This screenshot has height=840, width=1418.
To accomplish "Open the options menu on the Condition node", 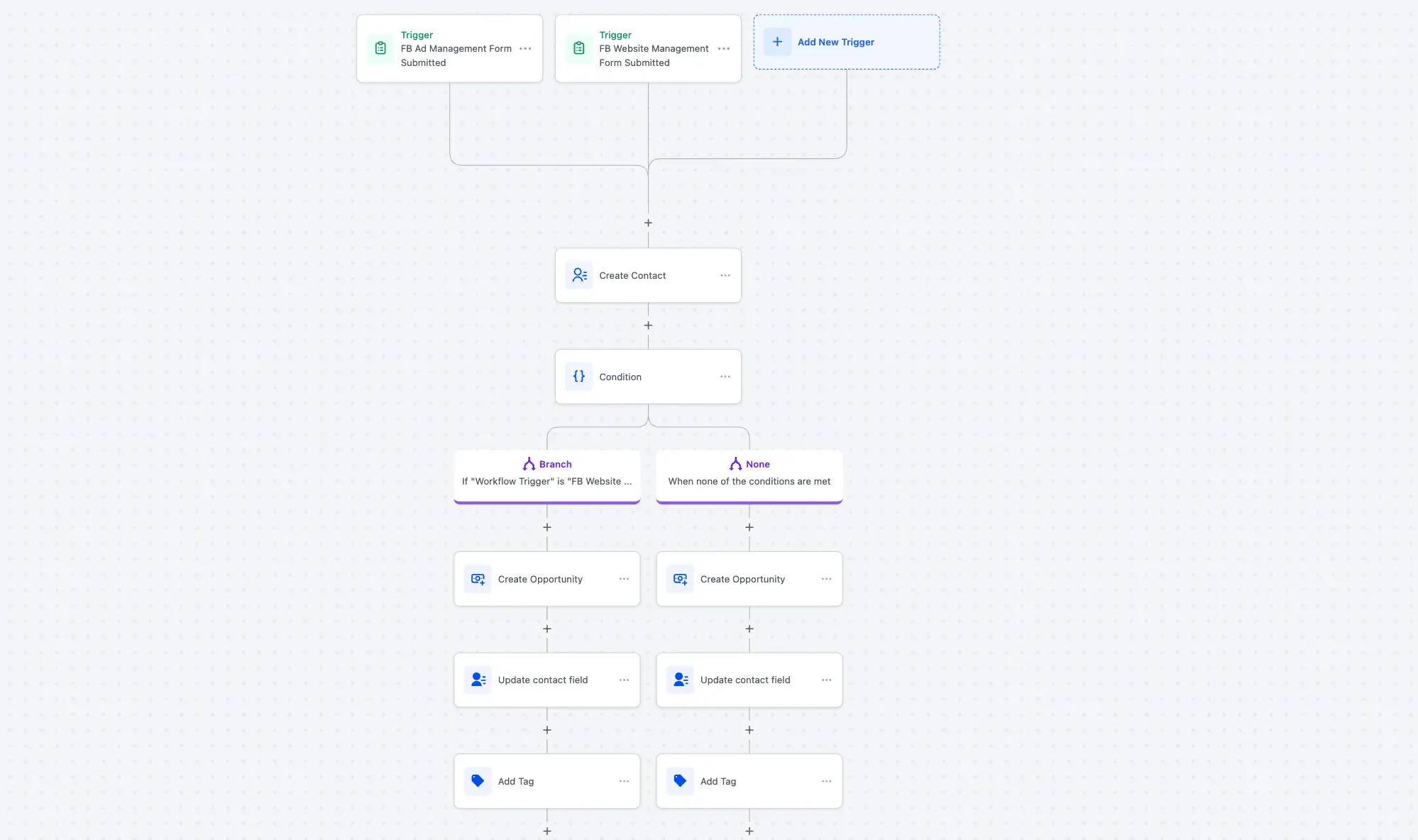I will tap(725, 376).
